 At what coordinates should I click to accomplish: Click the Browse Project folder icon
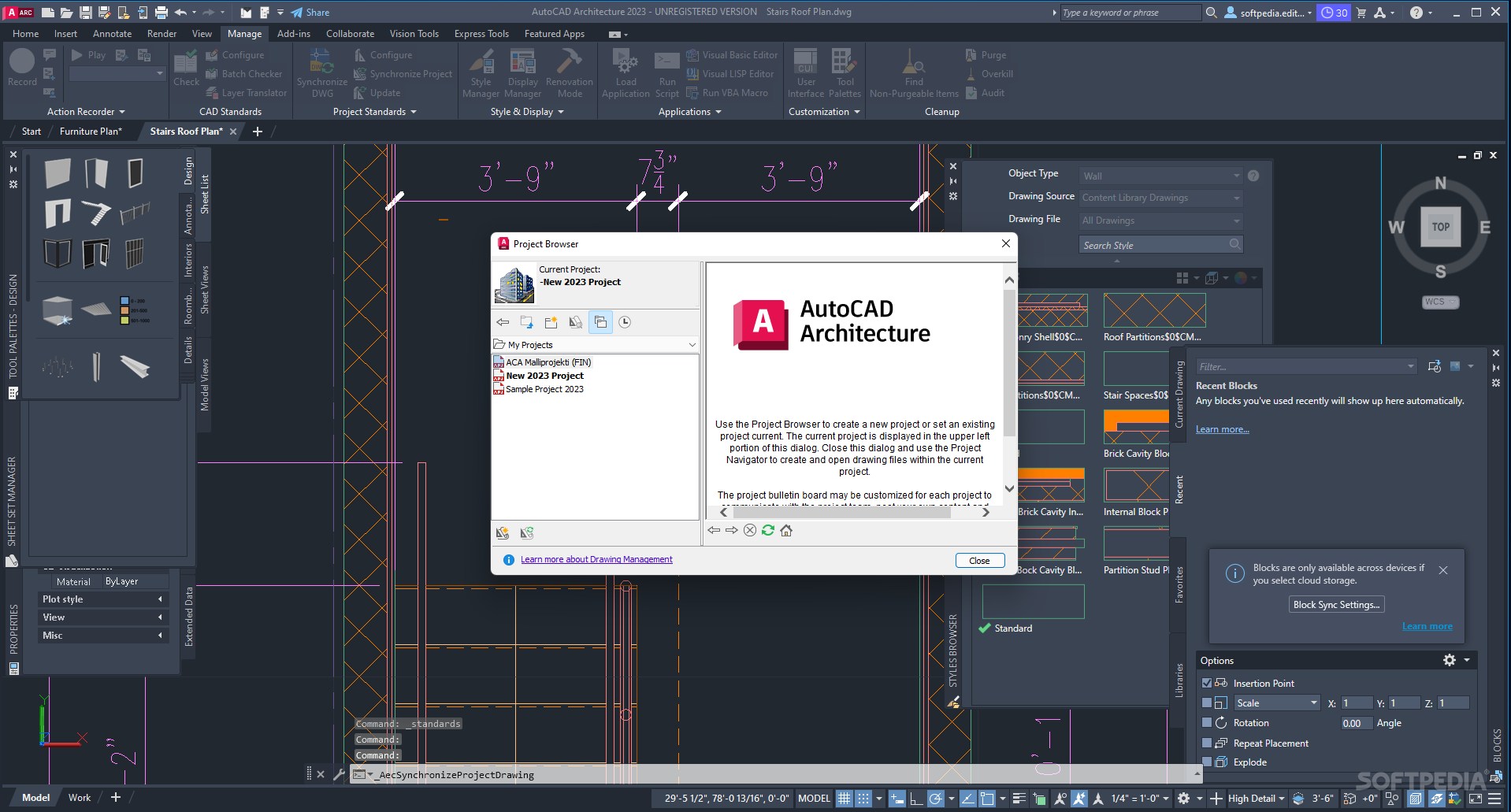pyautogui.click(x=526, y=322)
